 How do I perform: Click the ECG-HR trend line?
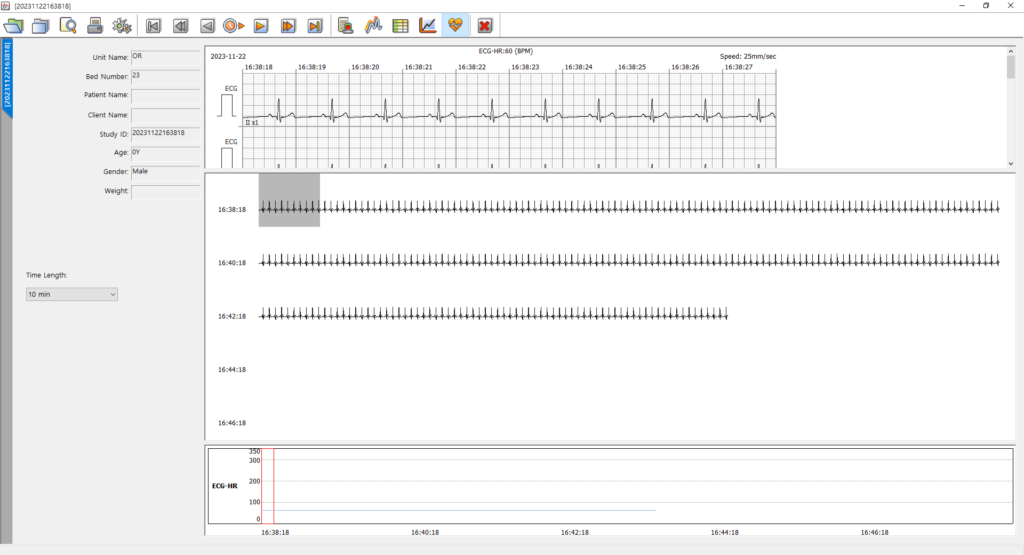(x=459, y=511)
